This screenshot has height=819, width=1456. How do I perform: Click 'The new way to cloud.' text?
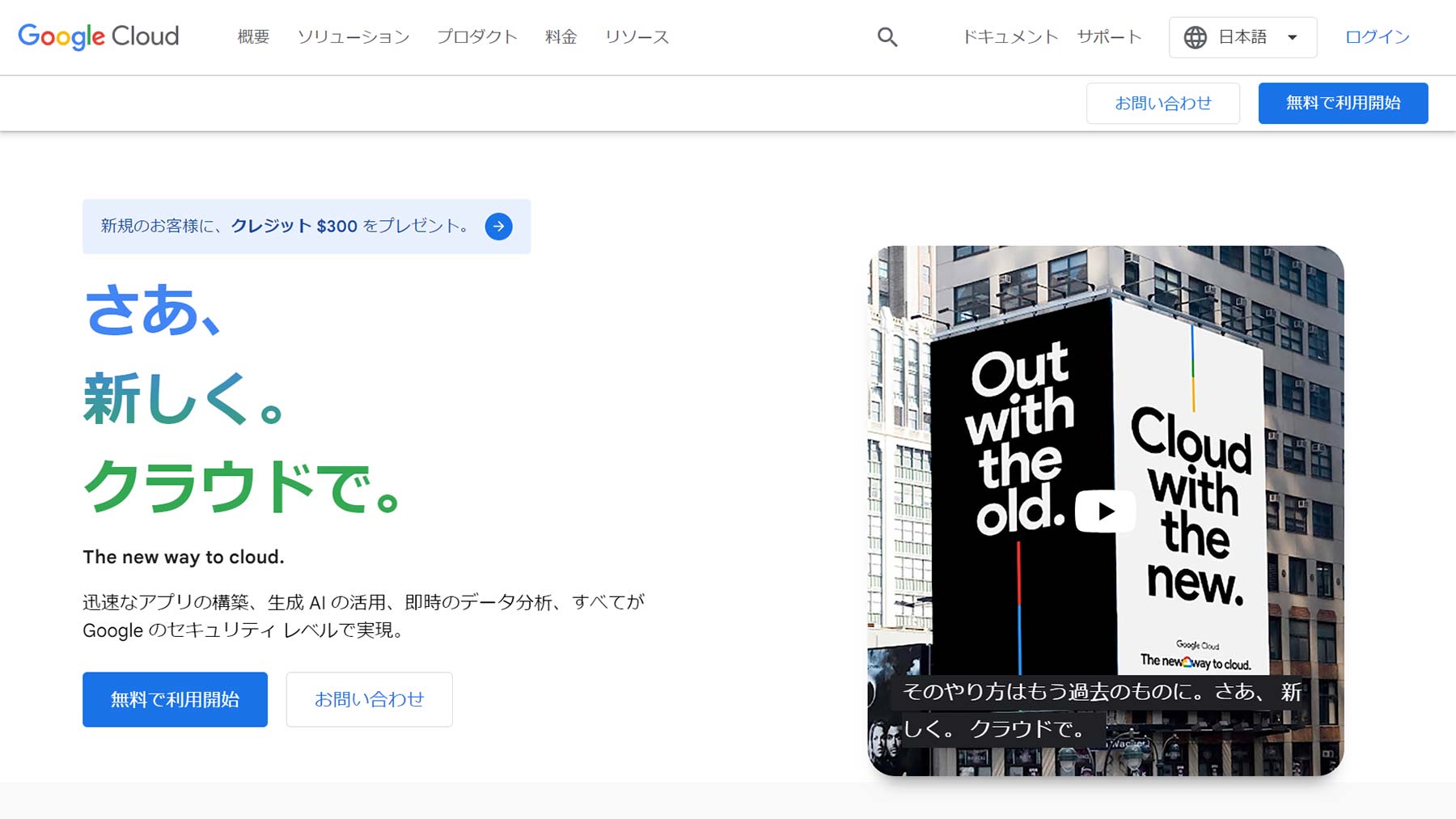point(184,557)
